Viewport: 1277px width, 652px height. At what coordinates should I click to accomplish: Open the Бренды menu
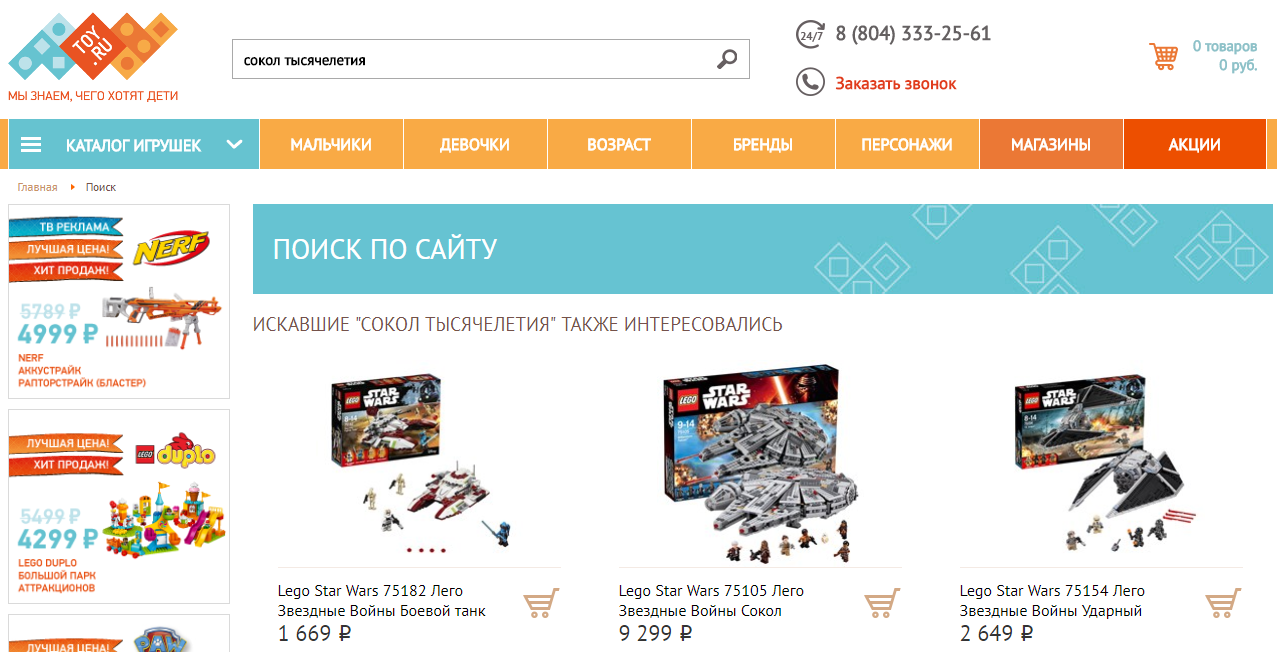763,145
